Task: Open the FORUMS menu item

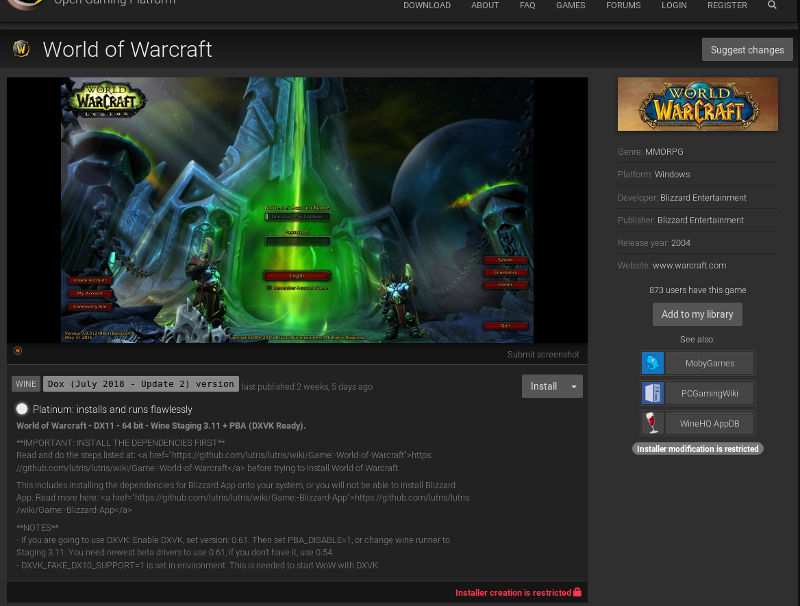Action: tap(623, 5)
